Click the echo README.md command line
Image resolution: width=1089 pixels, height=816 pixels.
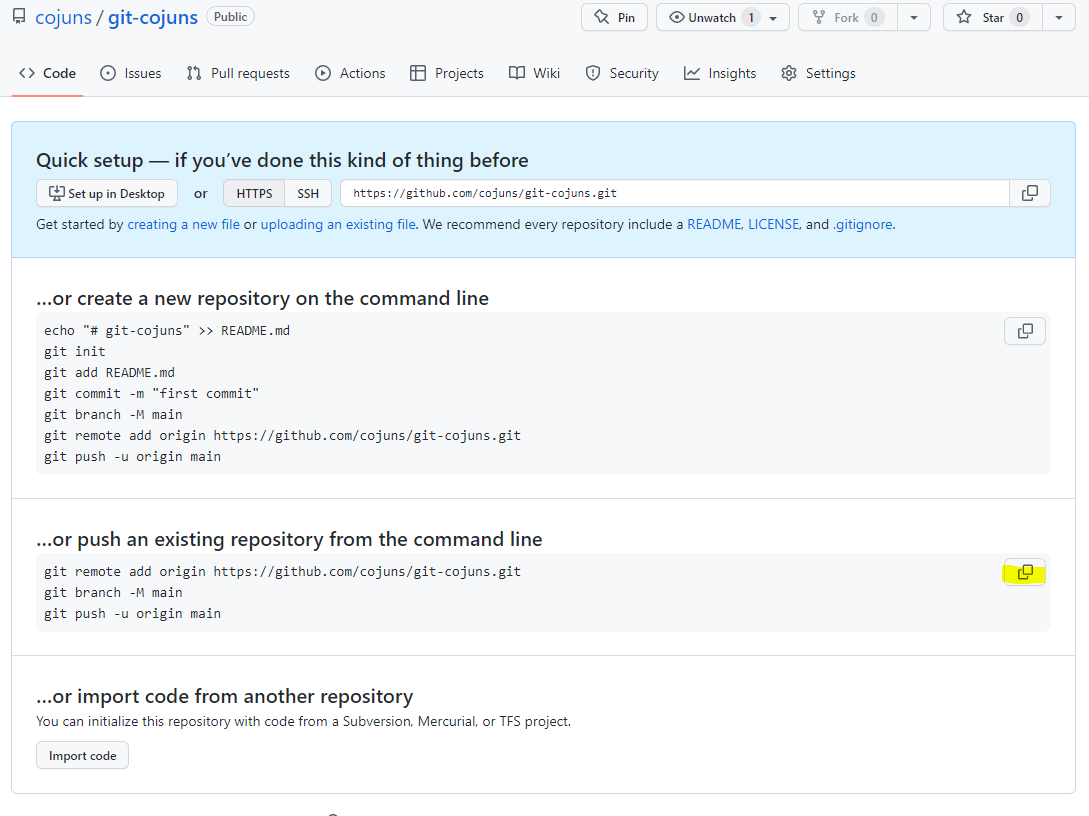[x=167, y=331]
